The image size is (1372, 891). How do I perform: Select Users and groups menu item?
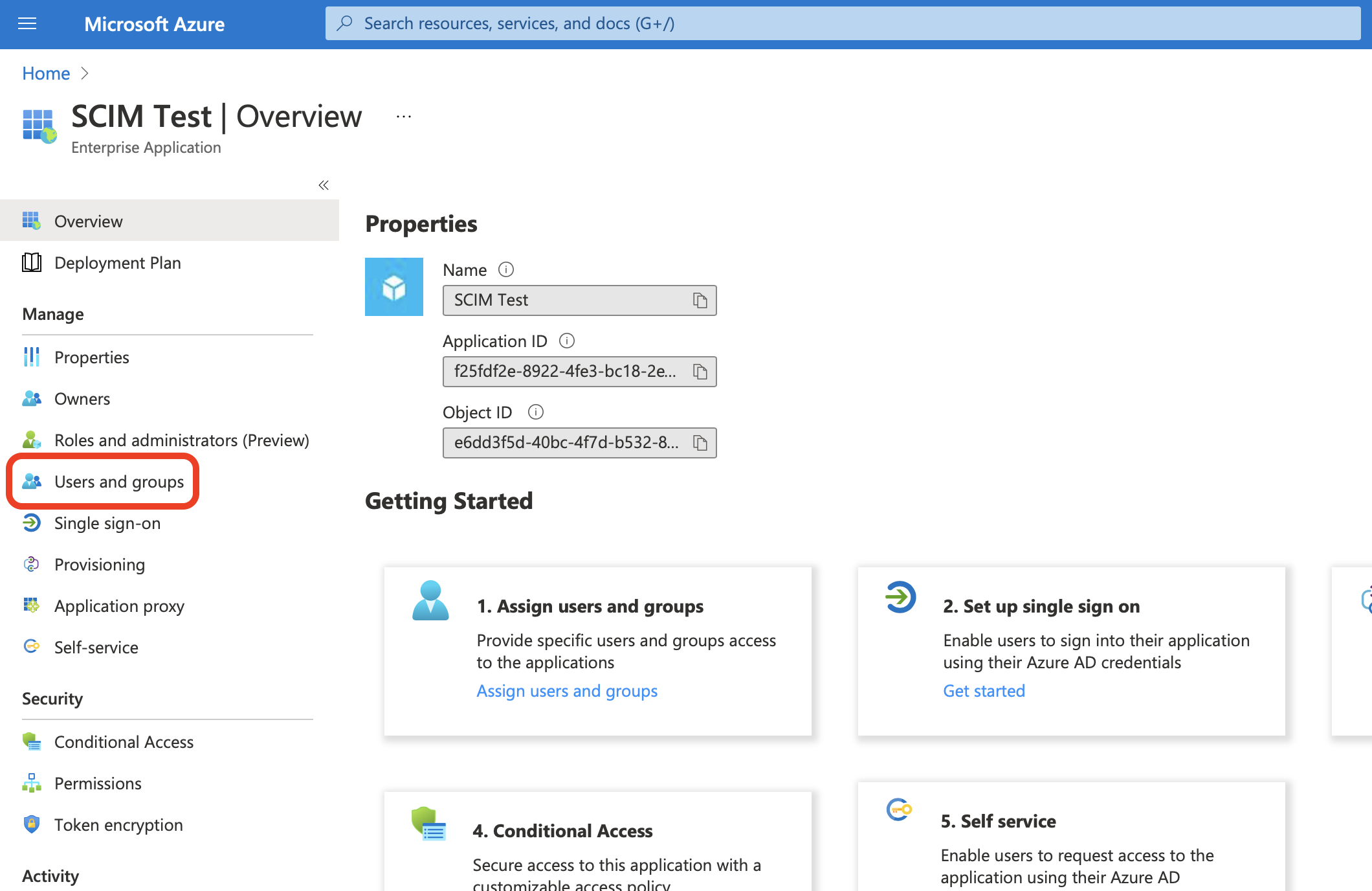coord(170,481)
